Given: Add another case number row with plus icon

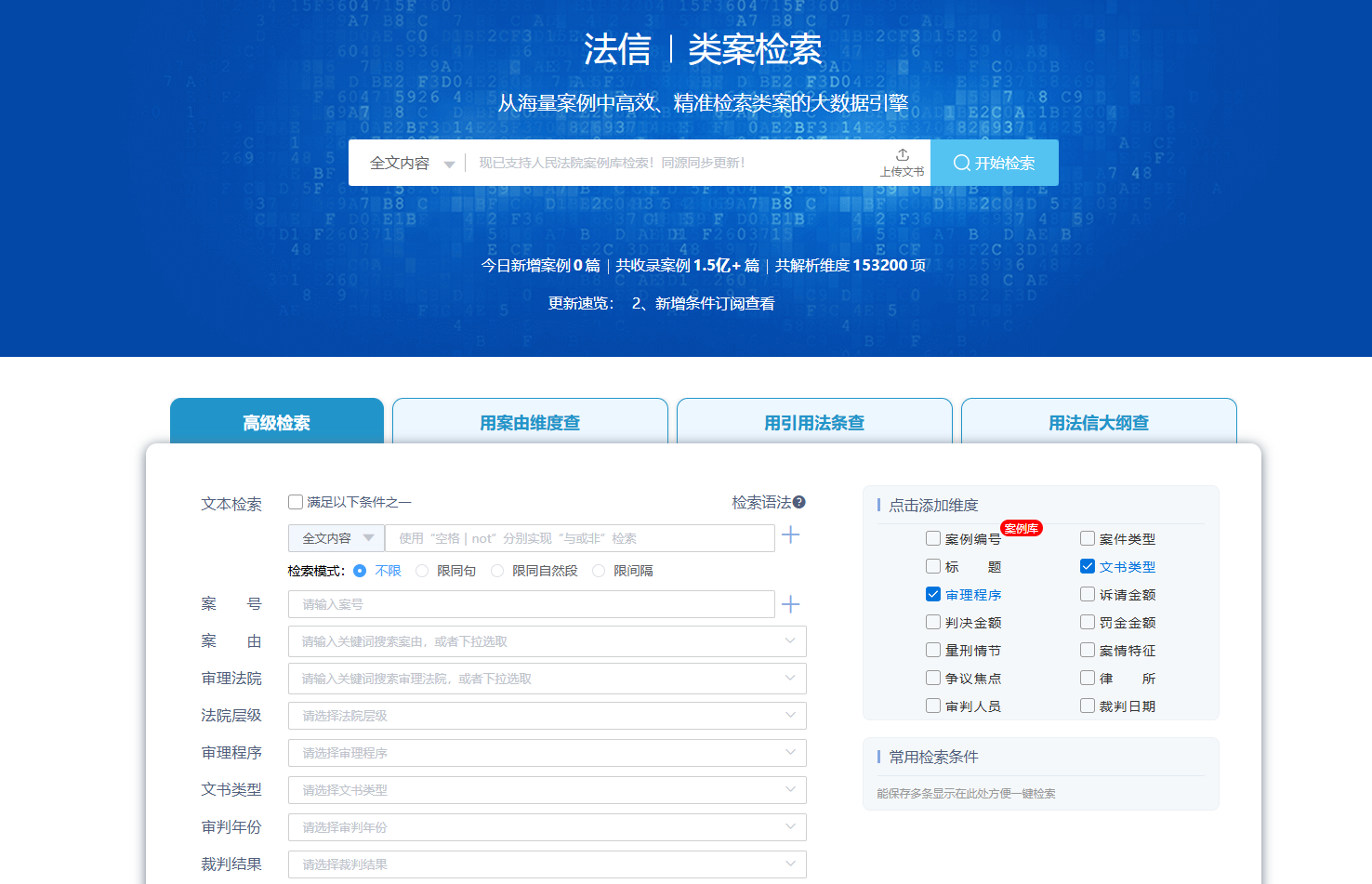Looking at the screenshot, I should coord(791,604).
